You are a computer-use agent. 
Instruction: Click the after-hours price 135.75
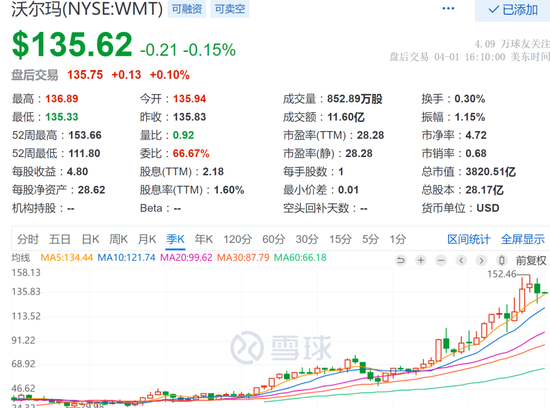coord(85,75)
